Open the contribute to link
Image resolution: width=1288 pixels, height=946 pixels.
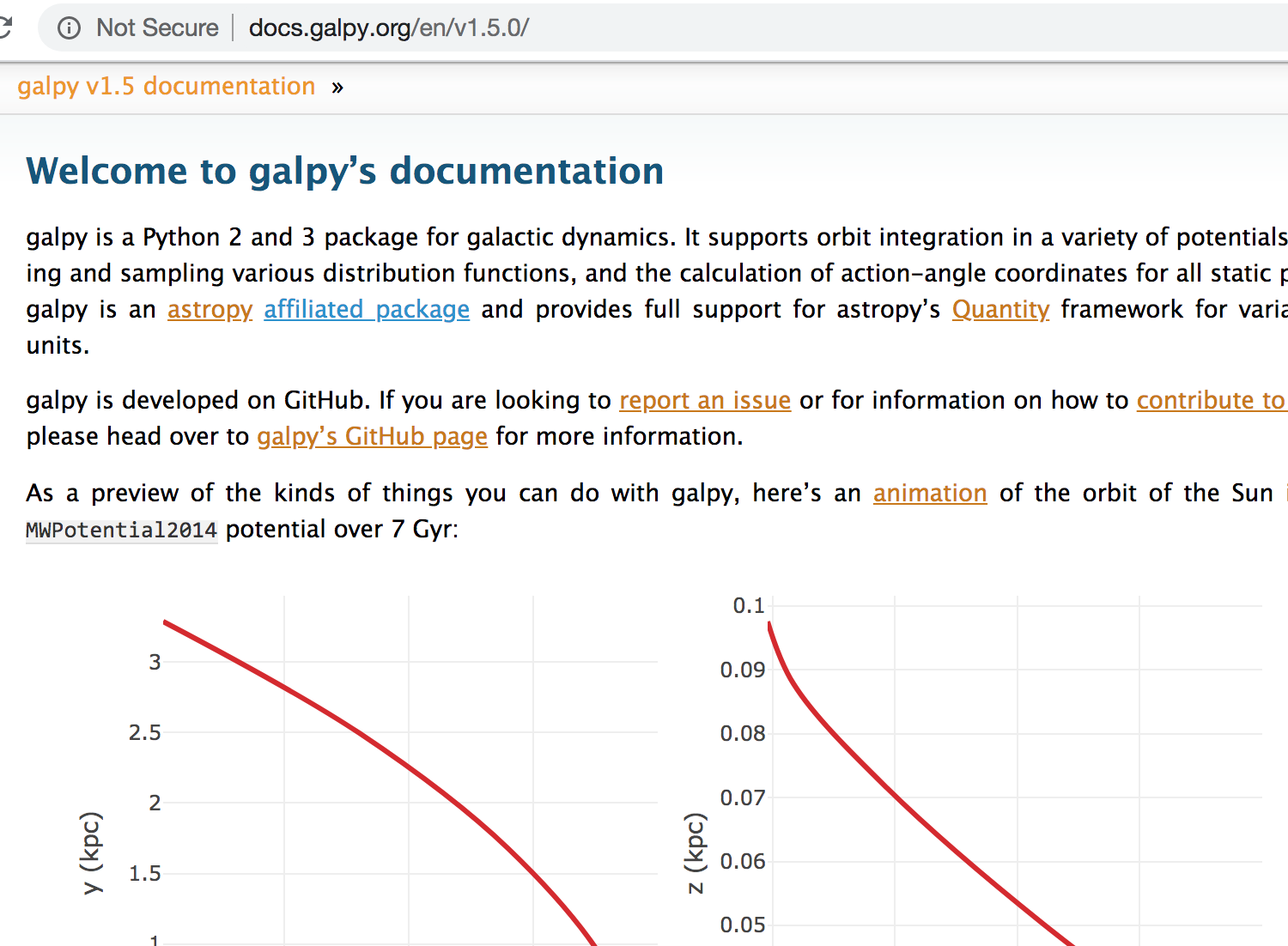[1211, 400]
